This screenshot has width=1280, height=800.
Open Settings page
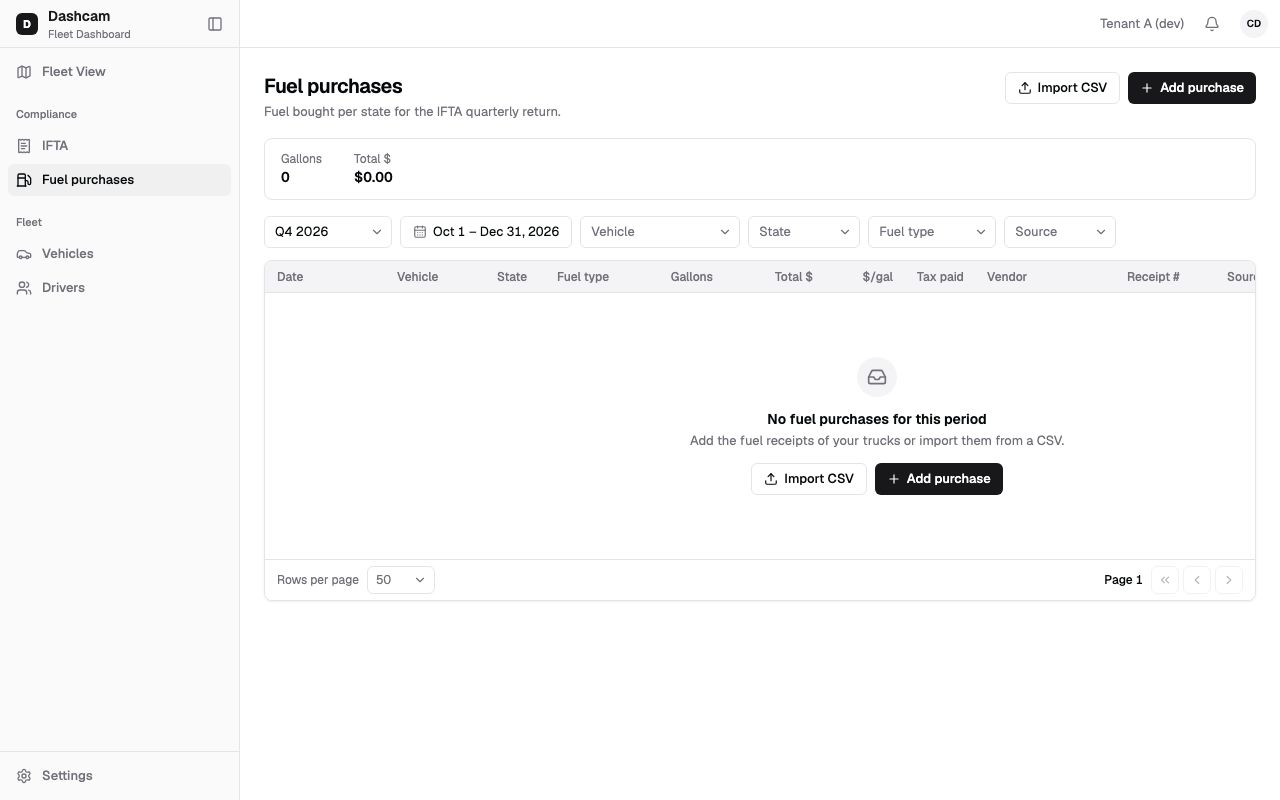coord(119,776)
